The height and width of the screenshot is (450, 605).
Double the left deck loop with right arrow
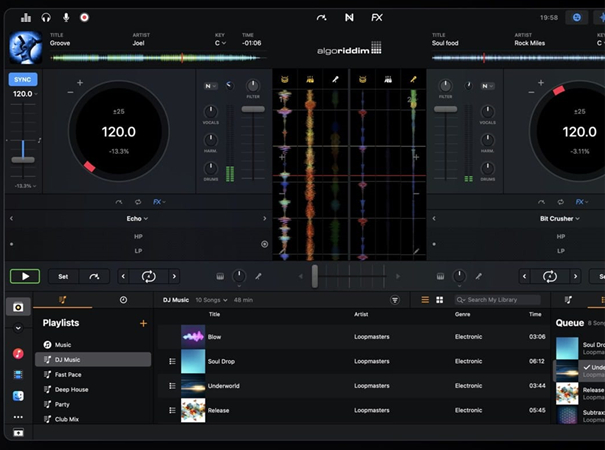pos(174,276)
